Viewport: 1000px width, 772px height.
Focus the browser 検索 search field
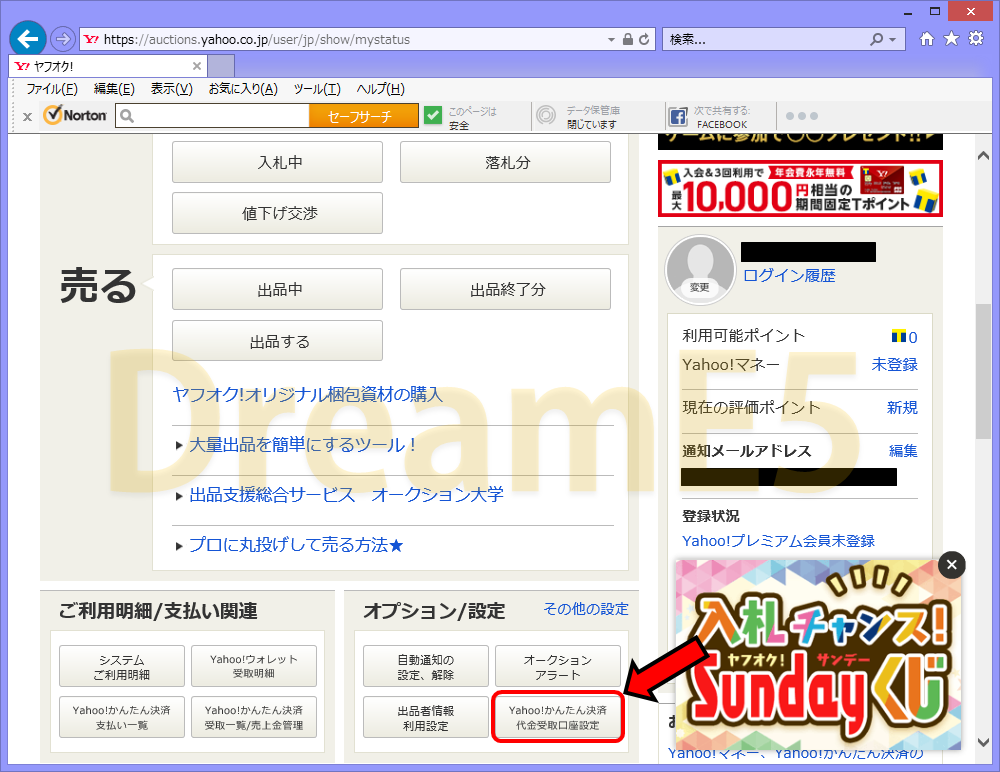tap(765, 40)
